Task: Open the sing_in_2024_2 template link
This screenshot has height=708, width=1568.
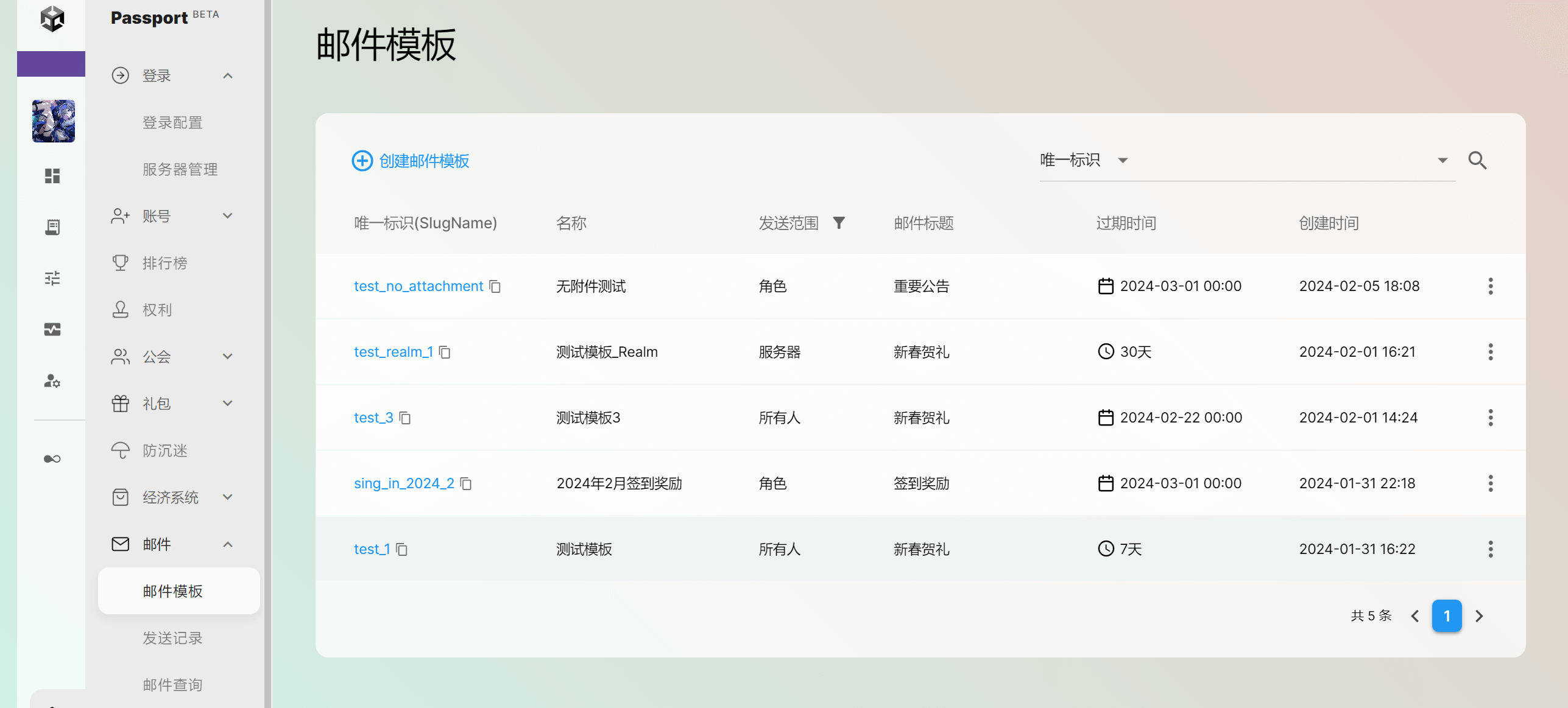Action: tap(404, 483)
